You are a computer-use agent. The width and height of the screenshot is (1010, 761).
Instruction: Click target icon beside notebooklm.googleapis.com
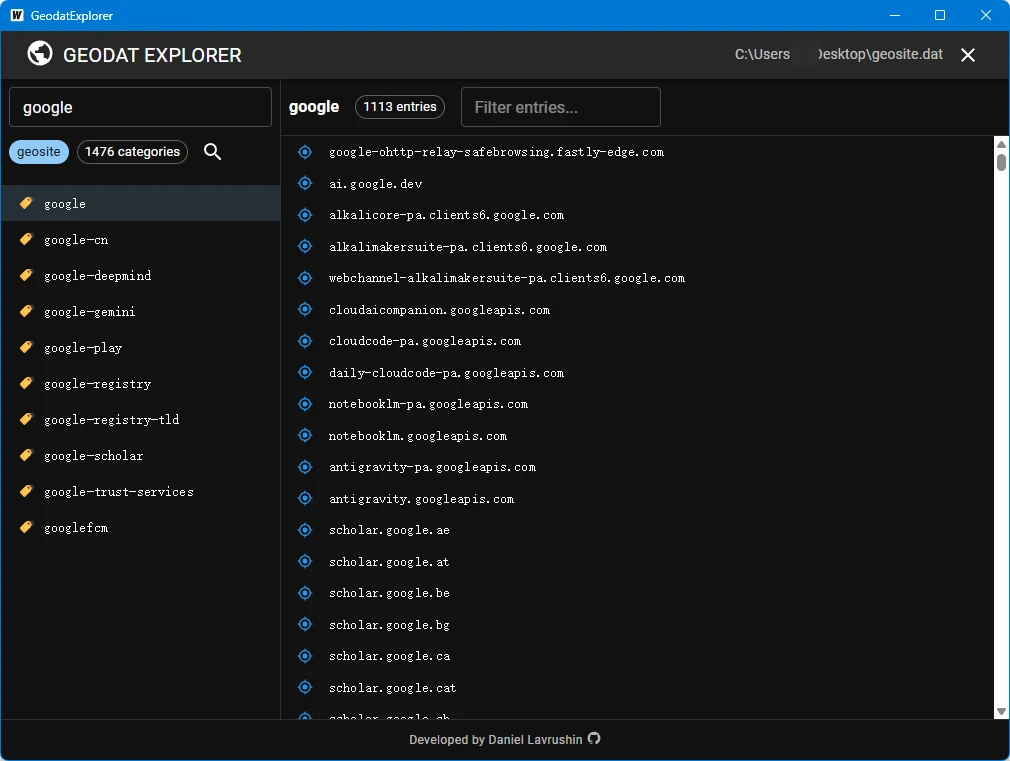(x=305, y=436)
